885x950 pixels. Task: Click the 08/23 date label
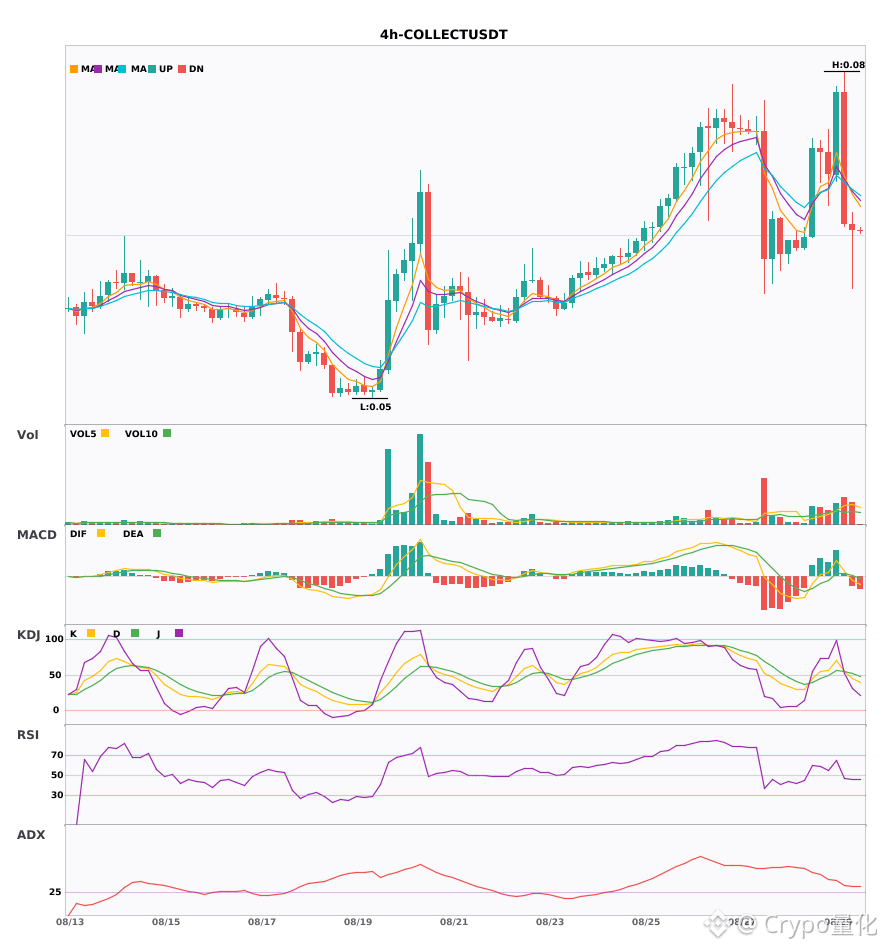[x=550, y=922]
